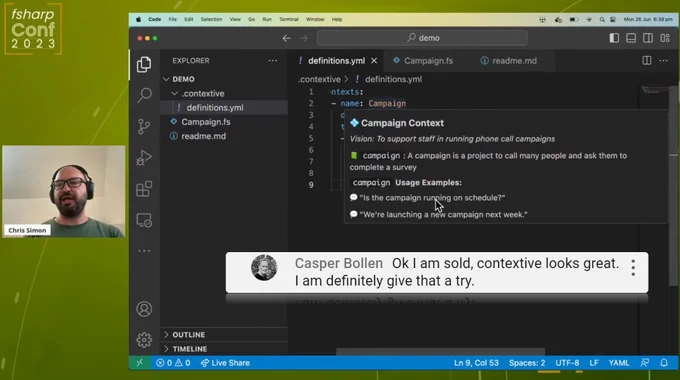
Task: Open the Selection menu
Action: click(x=211, y=20)
